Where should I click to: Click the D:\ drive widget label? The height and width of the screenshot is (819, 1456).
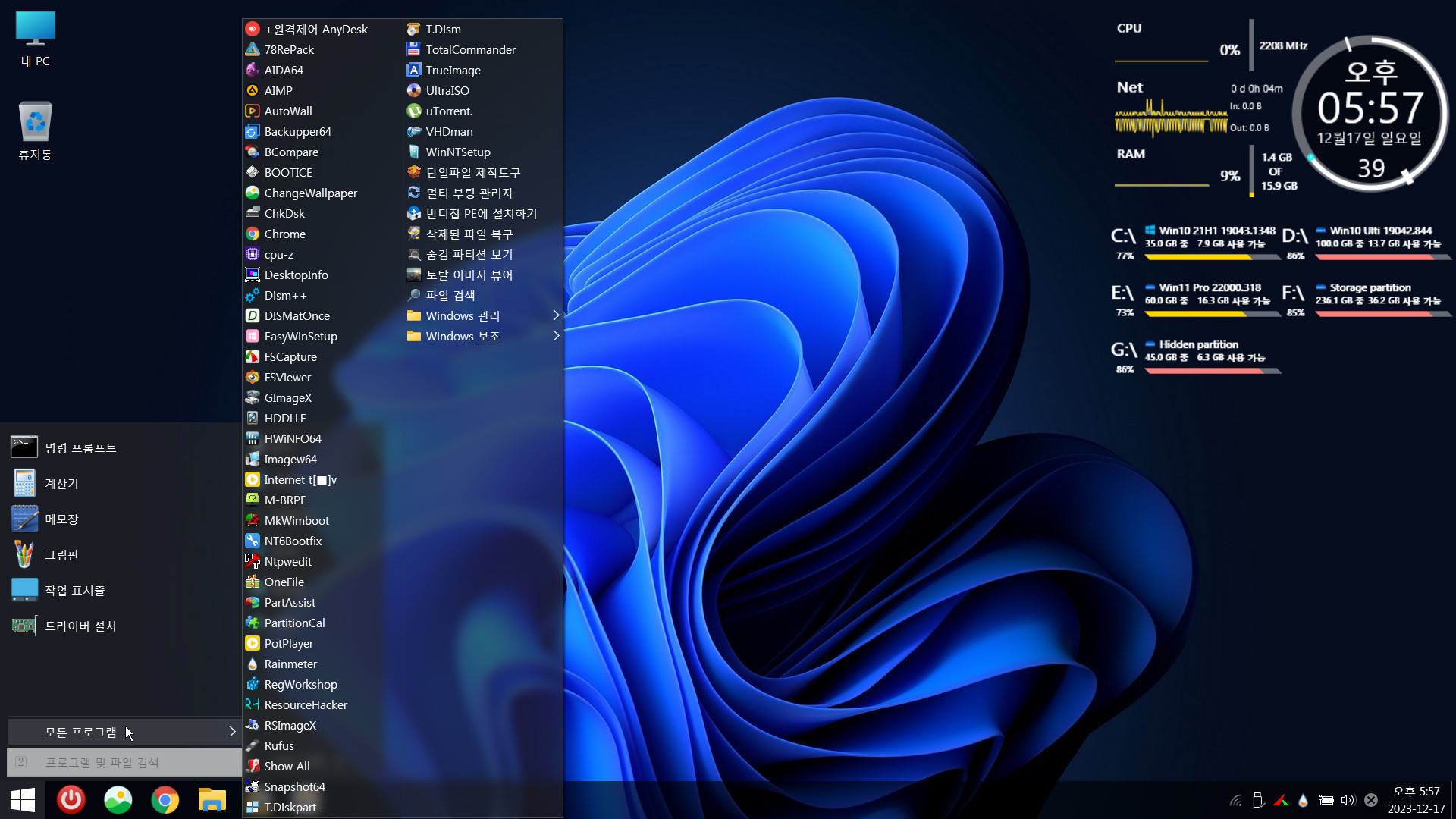[x=1294, y=236]
